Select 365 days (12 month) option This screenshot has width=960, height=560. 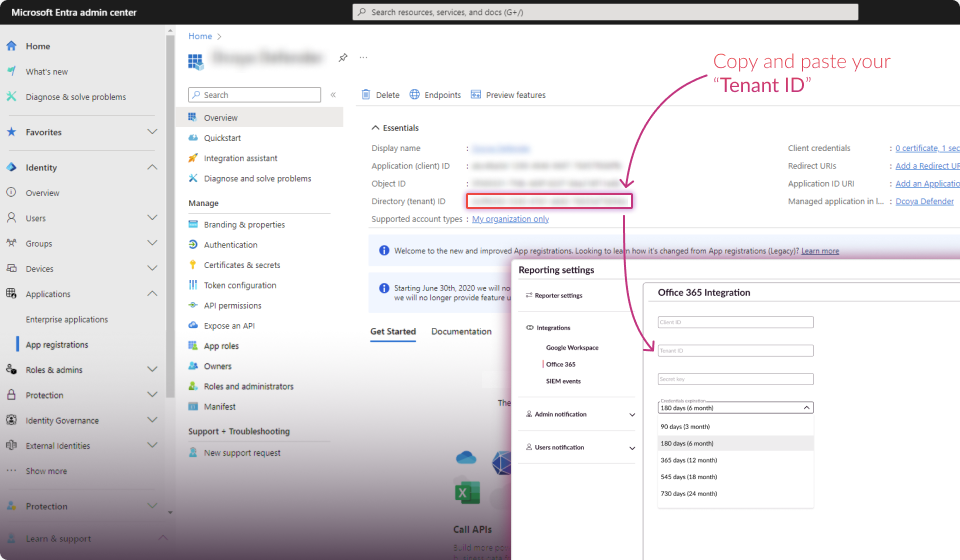689,460
